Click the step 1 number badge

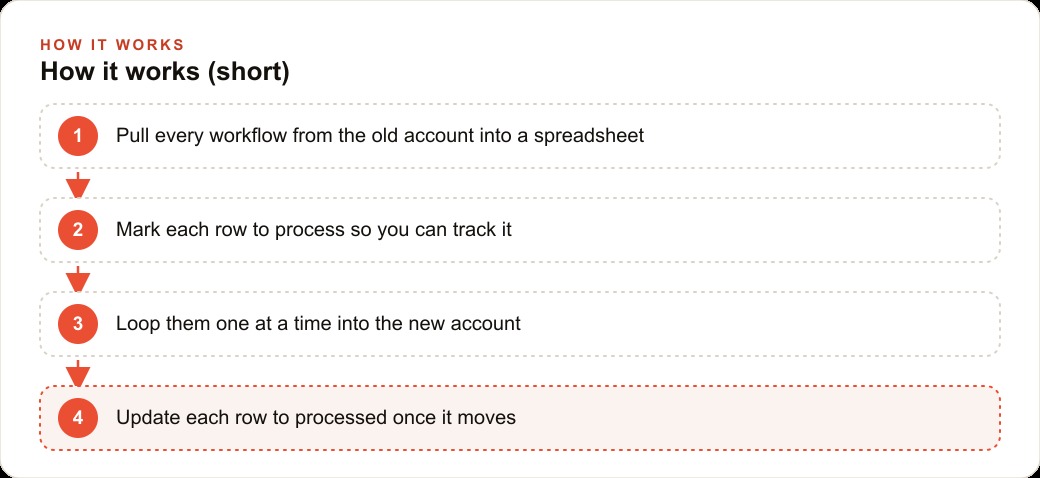[78, 136]
